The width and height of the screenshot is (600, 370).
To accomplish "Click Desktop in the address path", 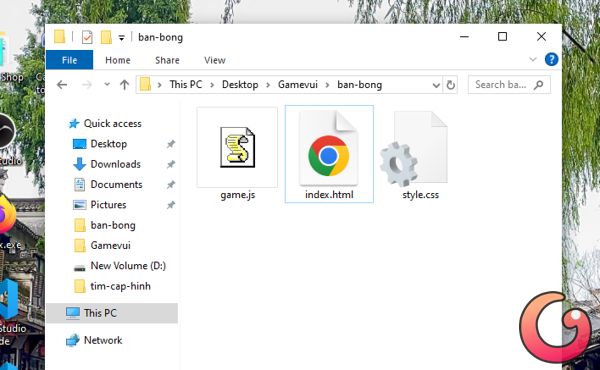I will pos(240,85).
